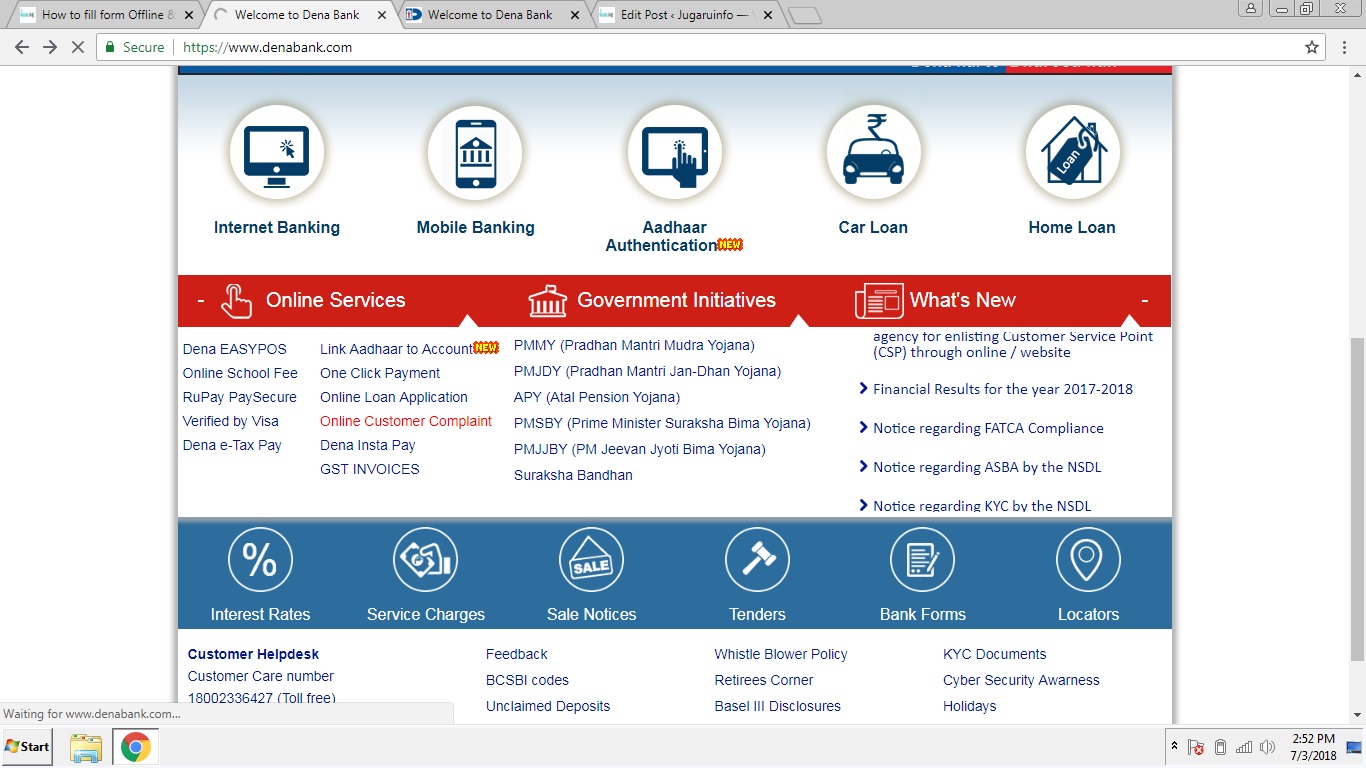Click the Tenders gavel icon
This screenshot has width=1366, height=768.
coord(757,560)
